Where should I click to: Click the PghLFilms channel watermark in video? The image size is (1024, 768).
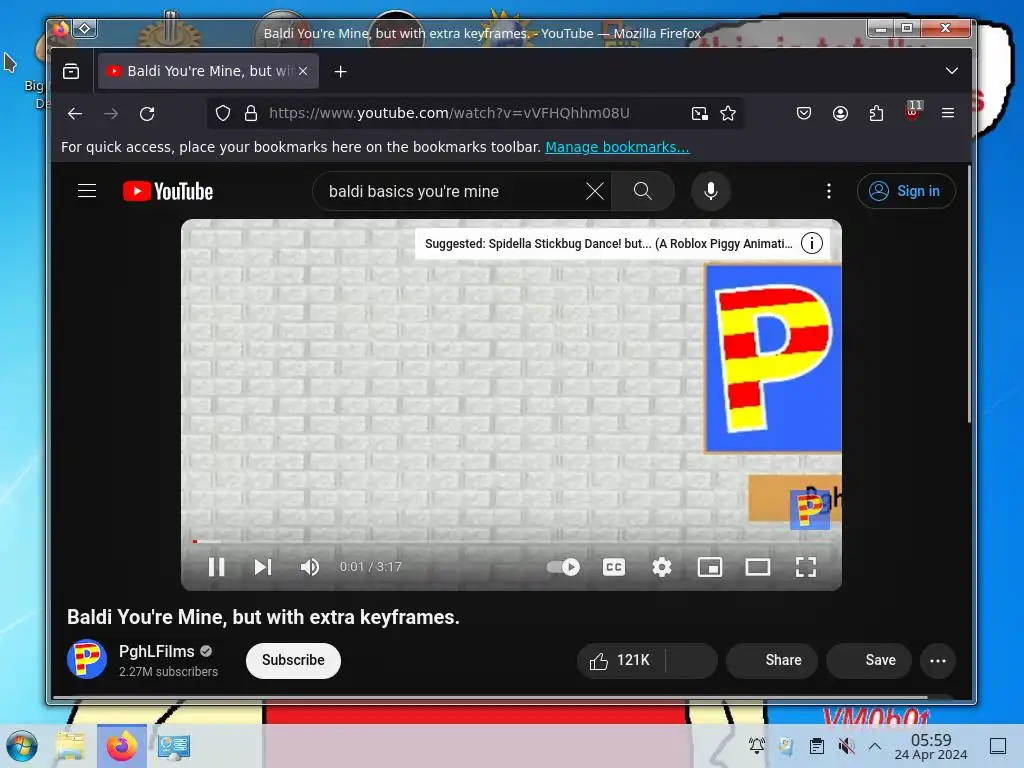pos(810,509)
